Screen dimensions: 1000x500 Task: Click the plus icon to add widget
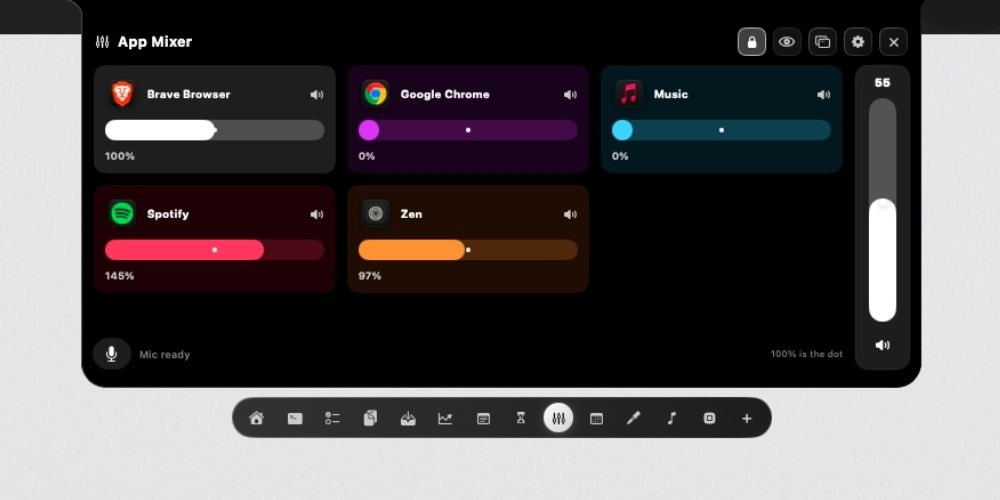pyautogui.click(x=747, y=418)
